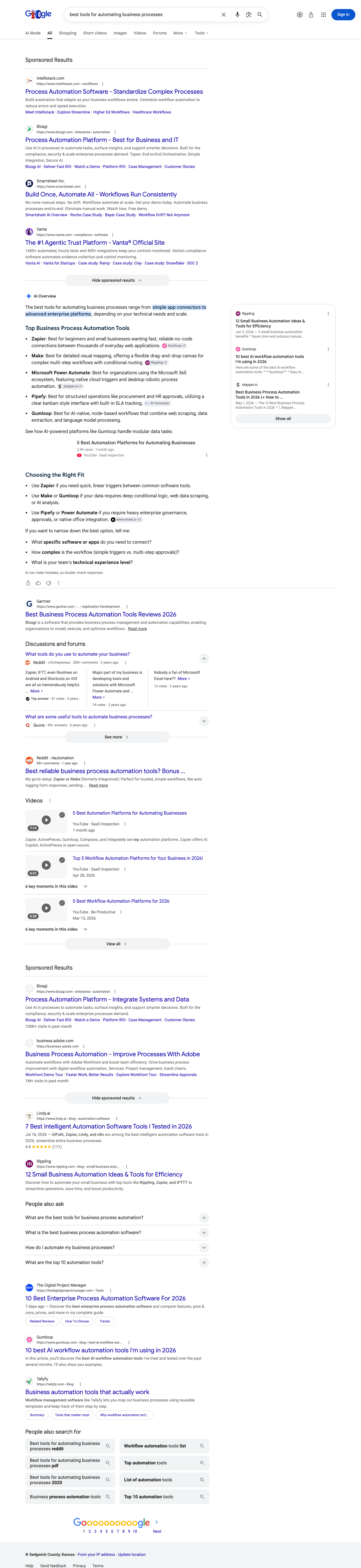Image resolution: width=361 pixels, height=1568 pixels.
Task: Open options for stepper.io source card
Action: 328,385
